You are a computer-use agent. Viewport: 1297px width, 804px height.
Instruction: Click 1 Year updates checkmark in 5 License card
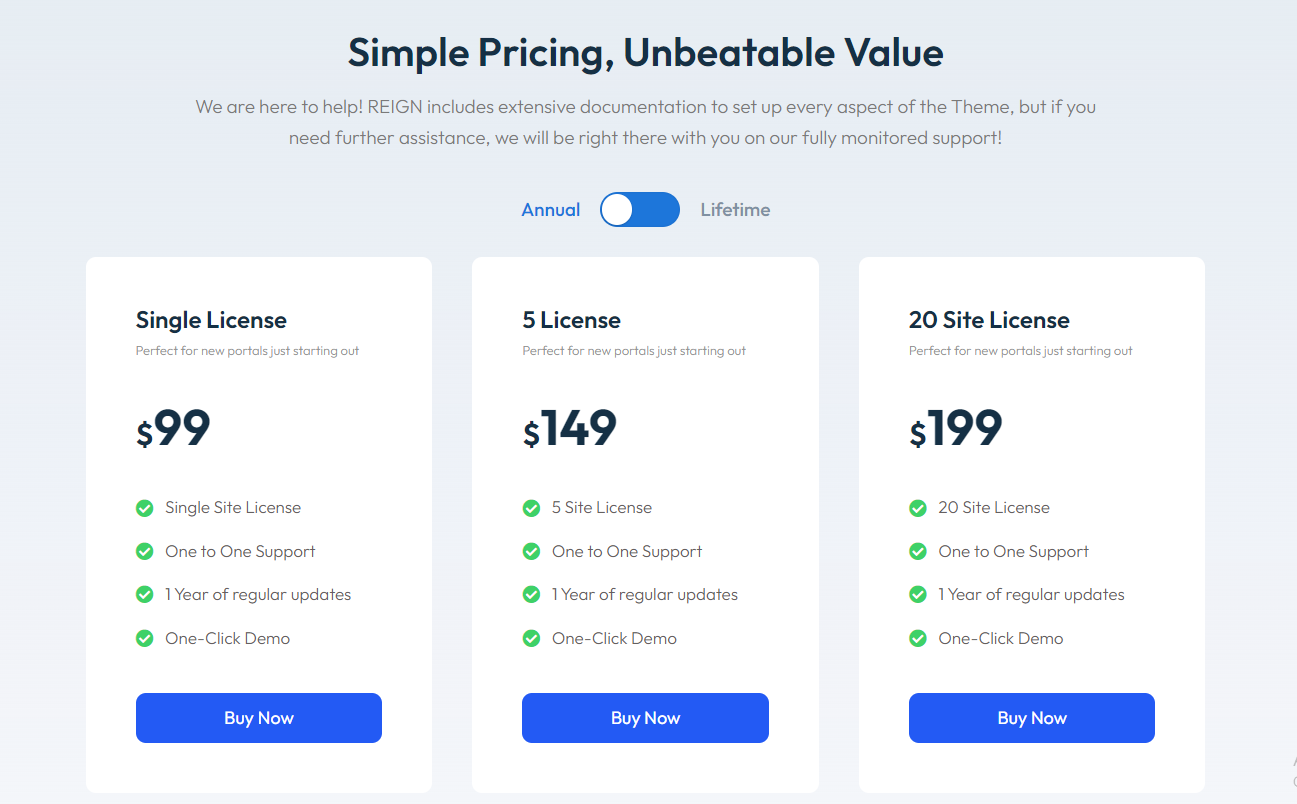click(x=532, y=594)
